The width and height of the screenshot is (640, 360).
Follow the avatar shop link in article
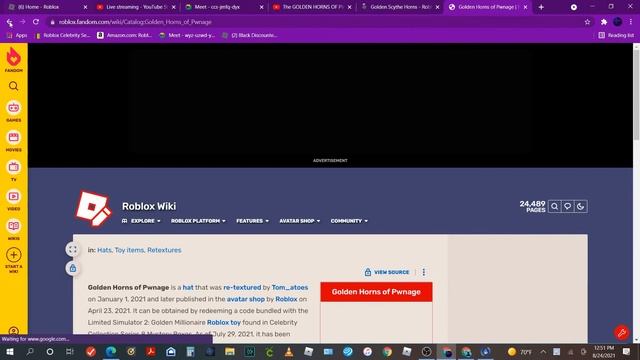pyautogui.click(x=246, y=299)
